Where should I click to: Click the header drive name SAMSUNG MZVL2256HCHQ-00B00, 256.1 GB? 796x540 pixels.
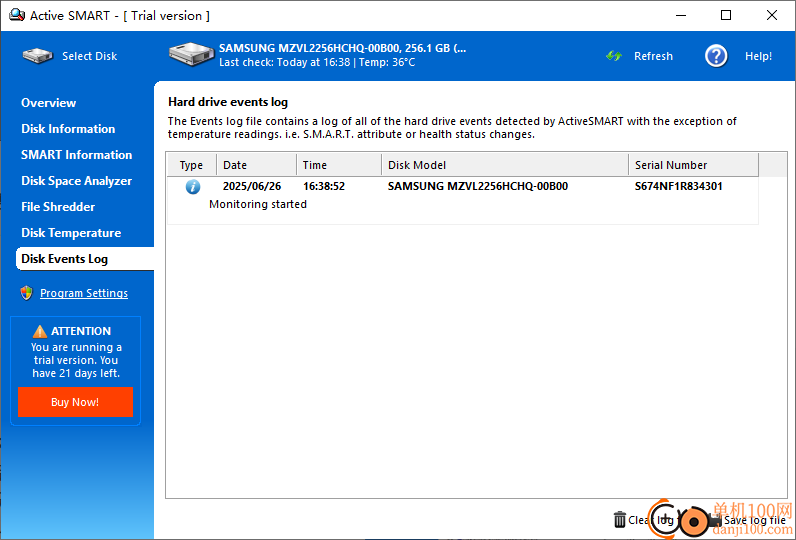click(343, 49)
